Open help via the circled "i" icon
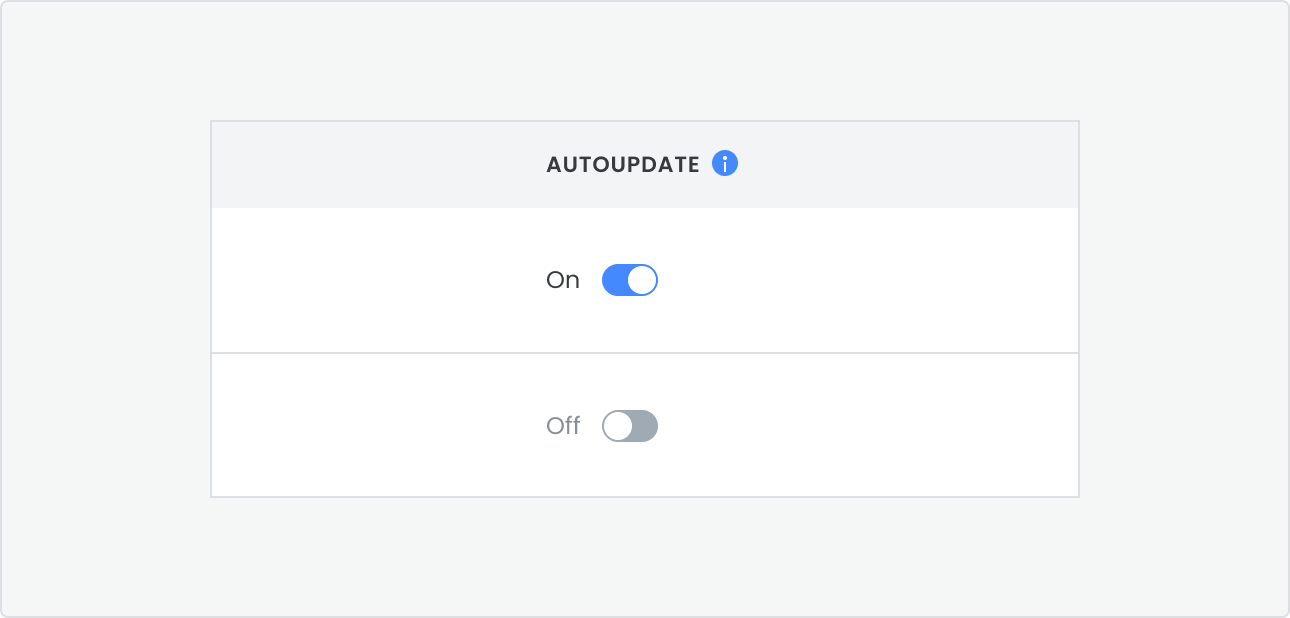 [x=725, y=163]
